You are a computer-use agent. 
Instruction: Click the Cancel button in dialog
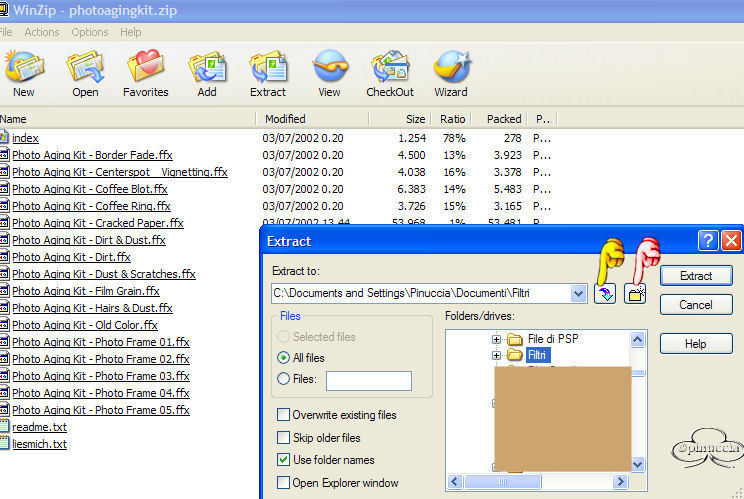(x=696, y=305)
